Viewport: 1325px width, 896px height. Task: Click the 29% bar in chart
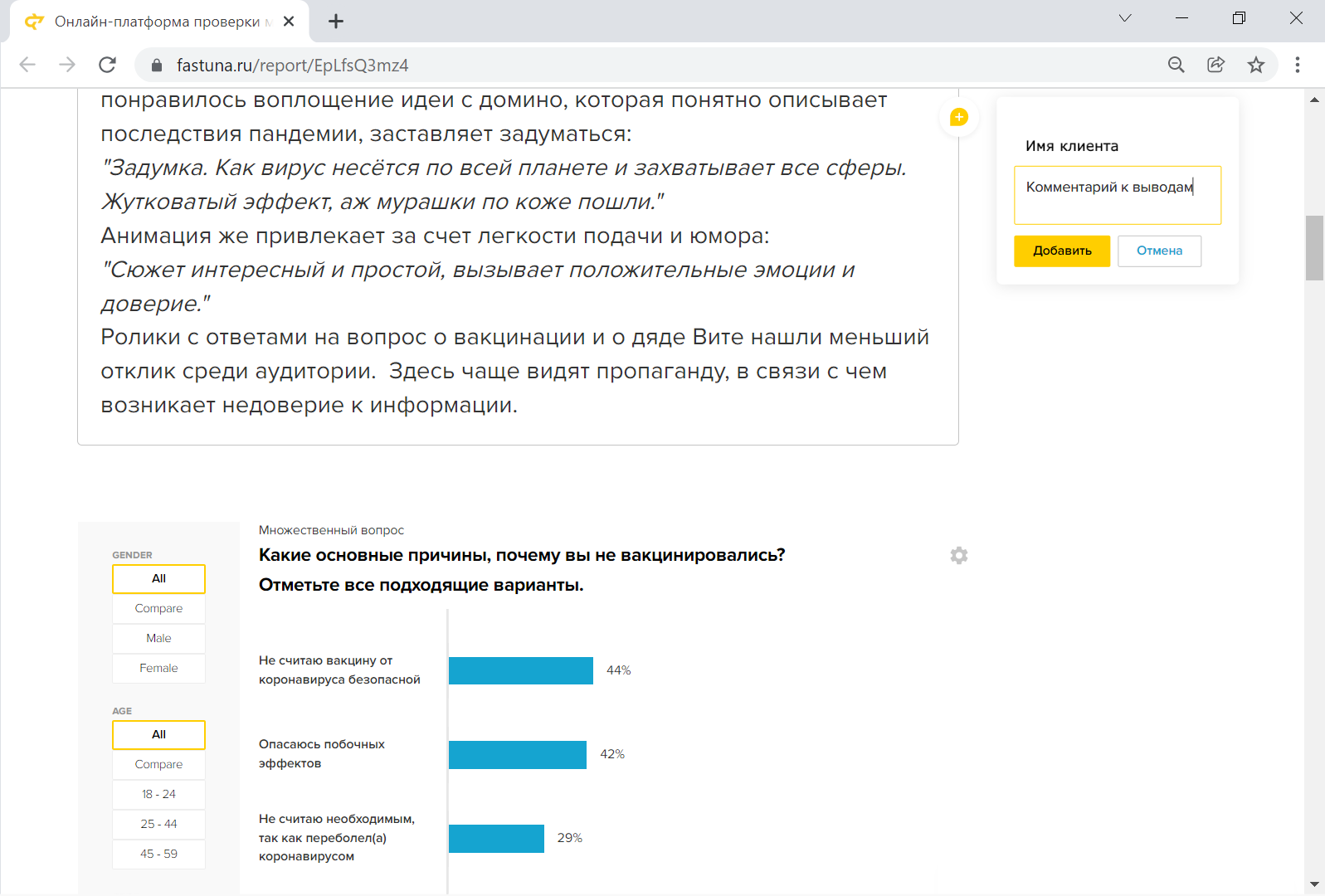pos(496,839)
